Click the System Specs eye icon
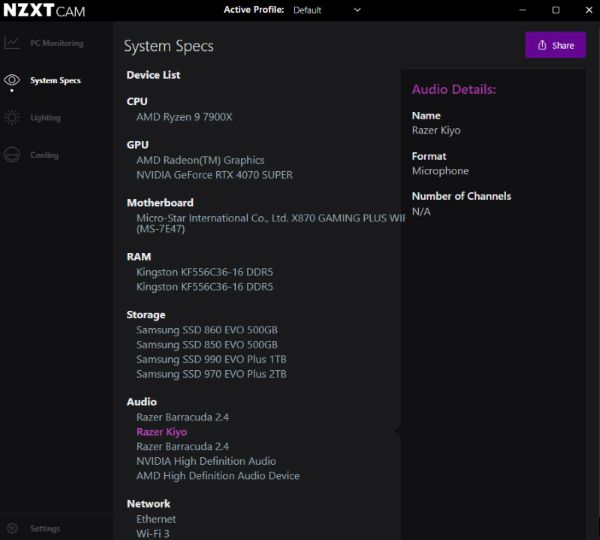This screenshot has width=600, height=540. 12,80
